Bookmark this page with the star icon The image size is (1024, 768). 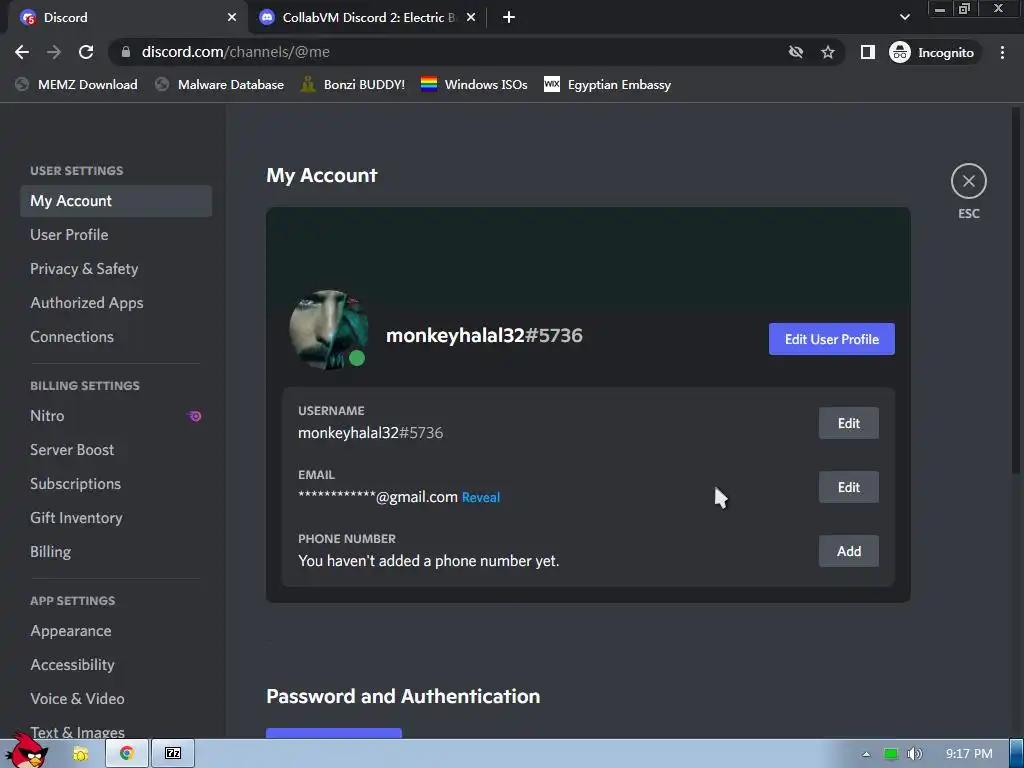(x=827, y=52)
